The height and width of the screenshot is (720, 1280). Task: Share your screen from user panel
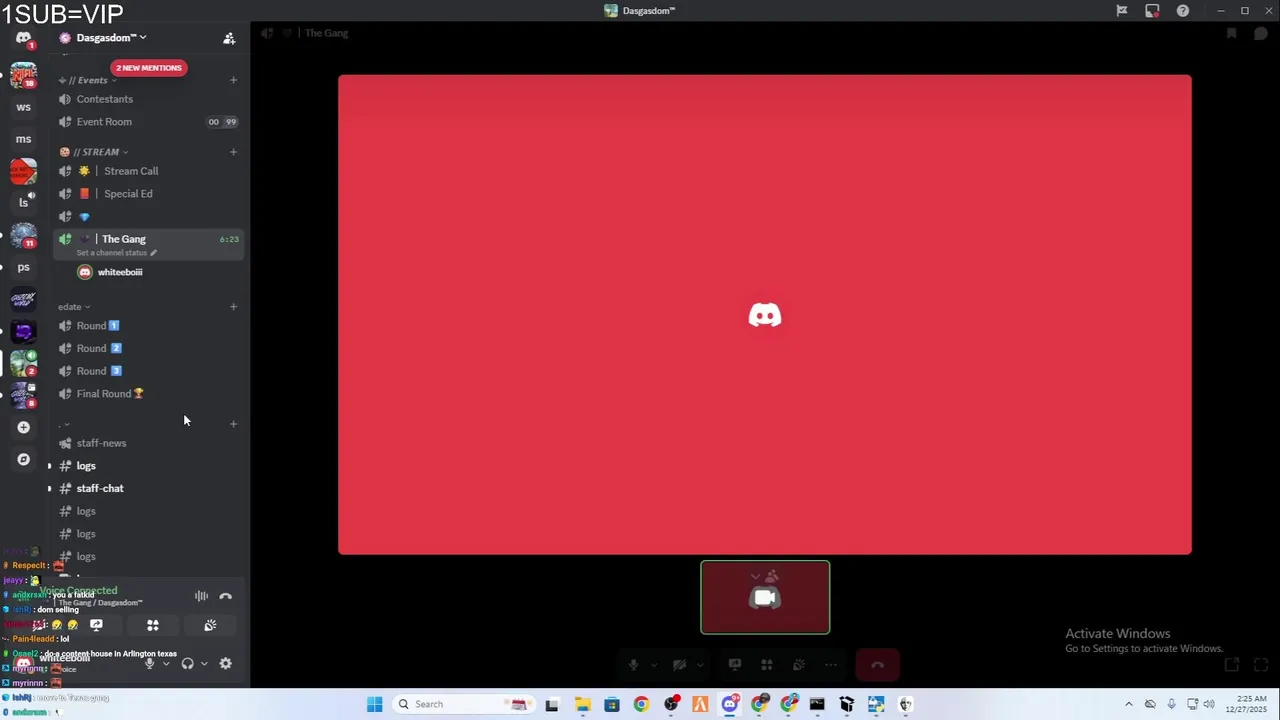pyautogui.click(x=96, y=625)
